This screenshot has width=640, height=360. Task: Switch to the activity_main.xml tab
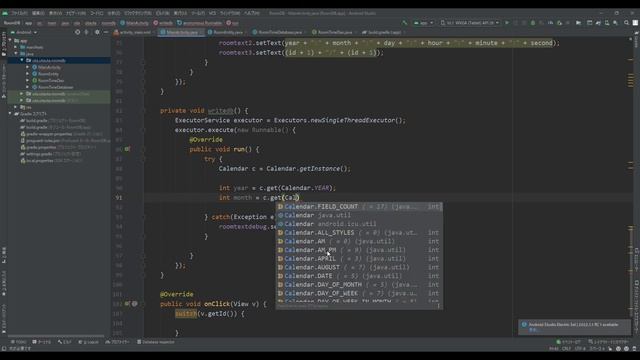coord(133,32)
